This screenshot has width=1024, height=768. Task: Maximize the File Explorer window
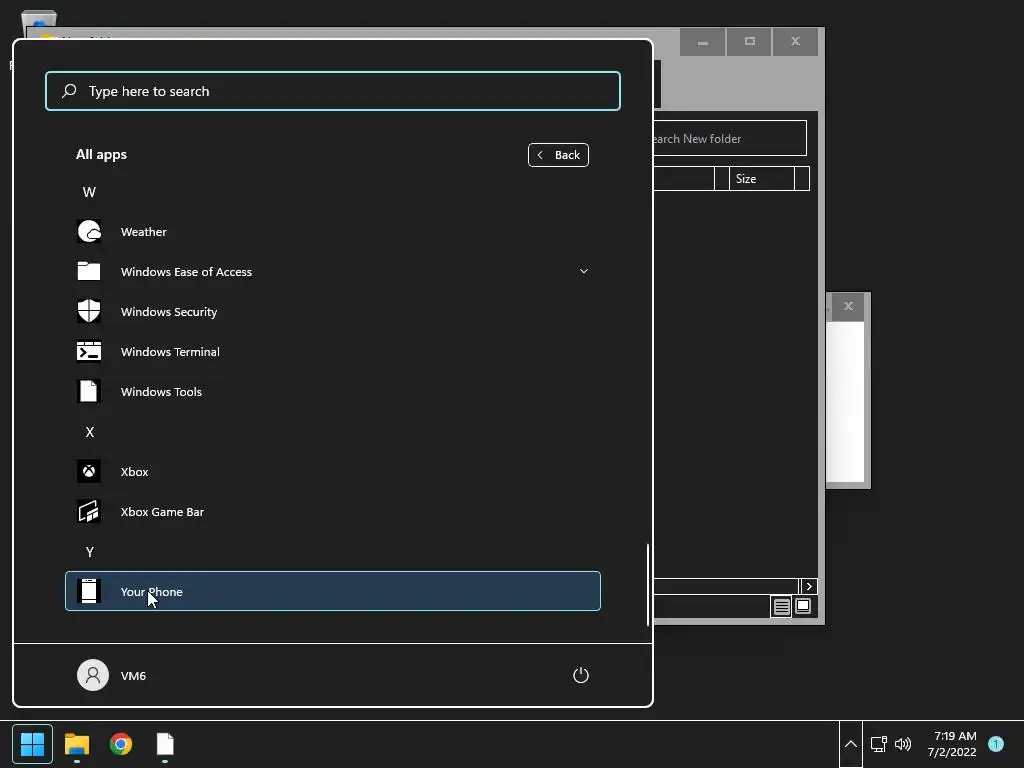point(749,41)
